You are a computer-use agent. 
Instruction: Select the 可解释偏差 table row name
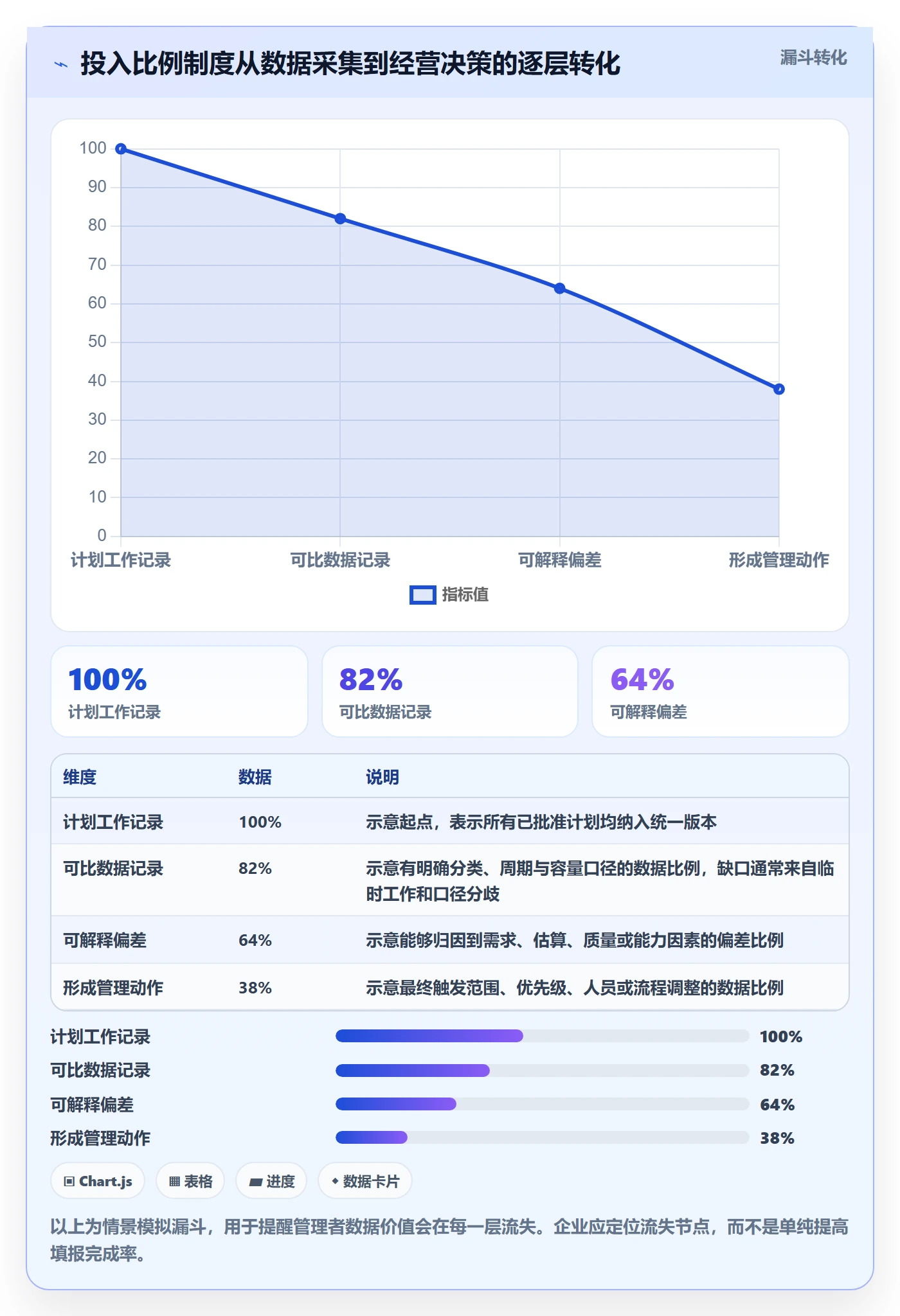[105, 941]
